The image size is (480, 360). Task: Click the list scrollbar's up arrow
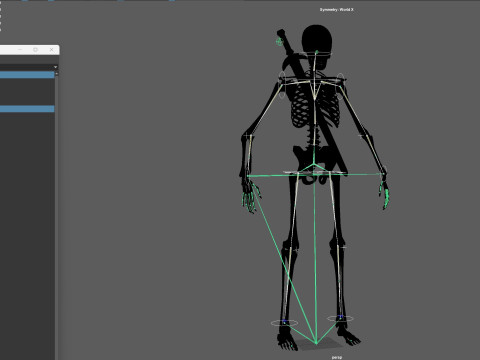tap(57, 73)
